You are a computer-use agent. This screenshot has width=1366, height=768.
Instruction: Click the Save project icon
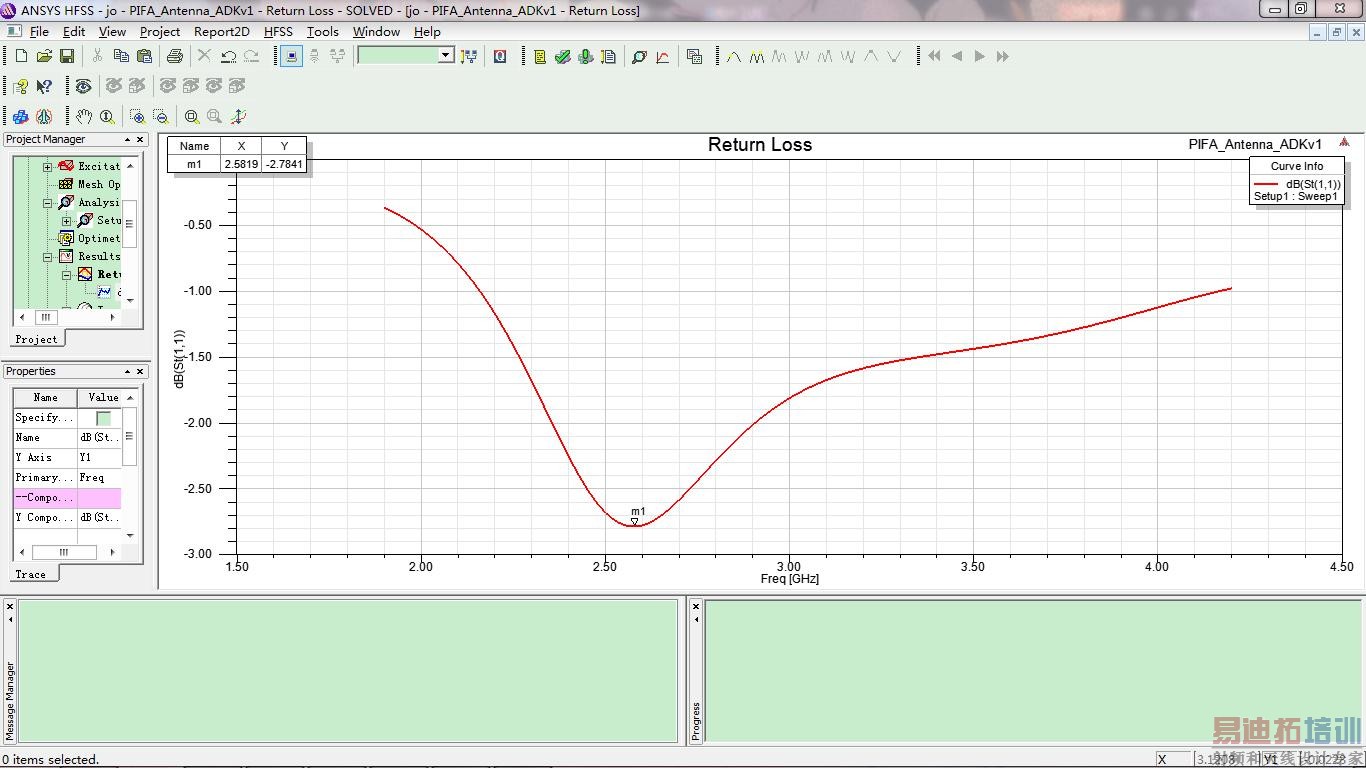tap(67, 56)
